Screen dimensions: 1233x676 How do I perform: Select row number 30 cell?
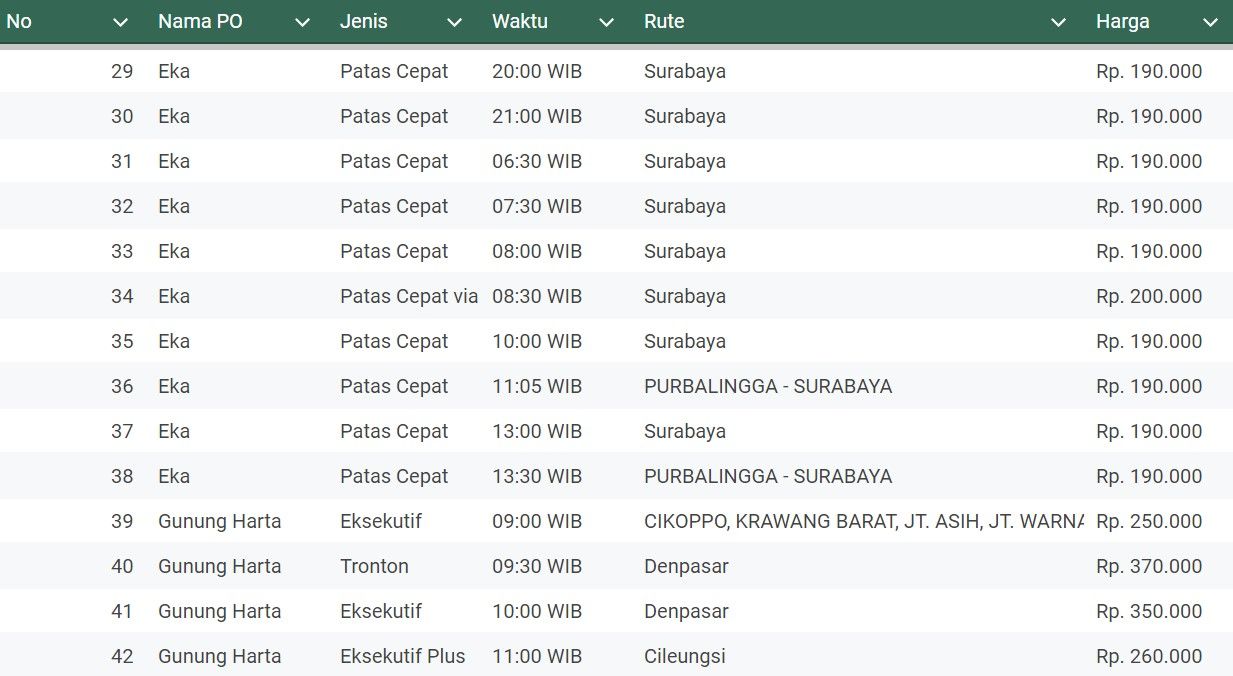pos(122,116)
